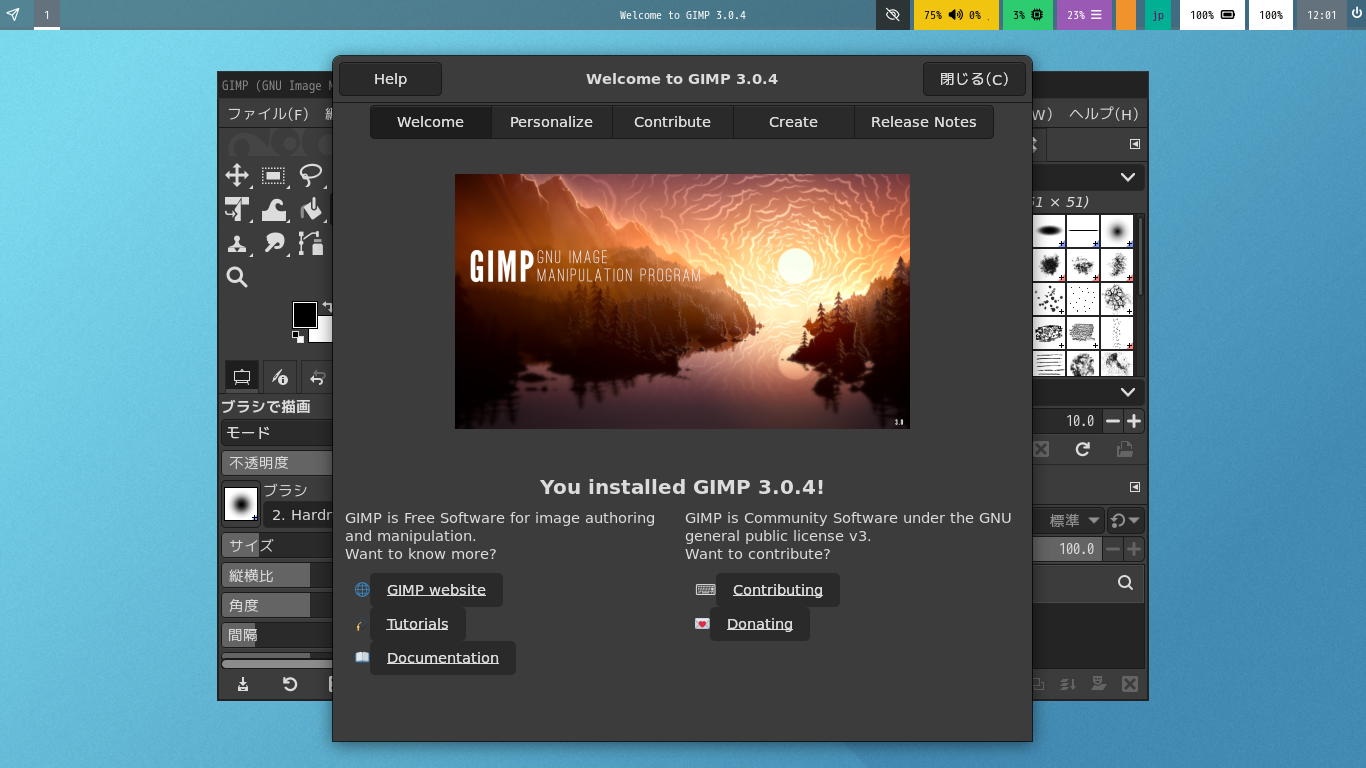
Task: Switch to the Welcome tab
Action: [430, 122]
